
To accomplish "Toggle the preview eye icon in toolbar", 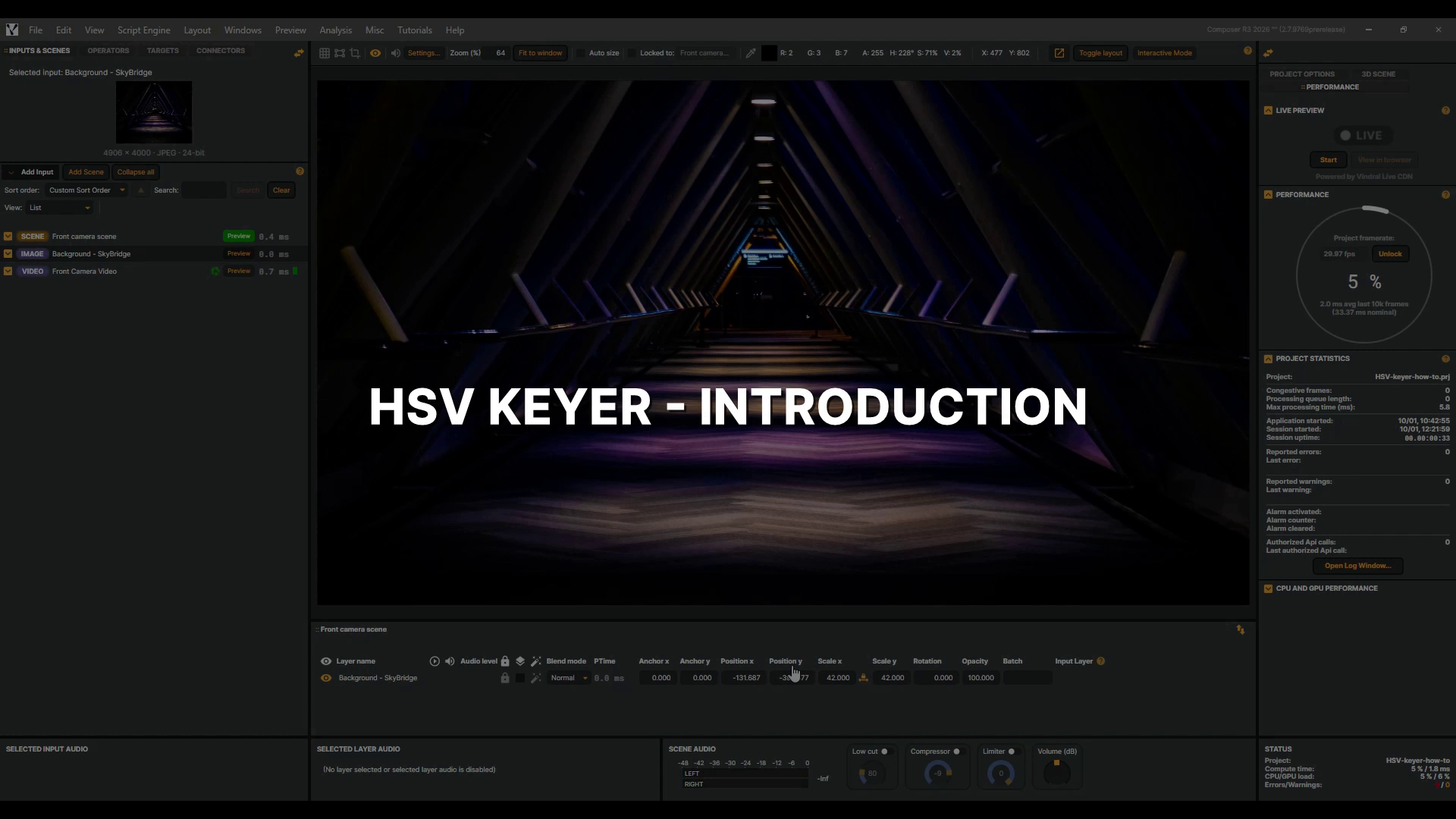I will [375, 53].
